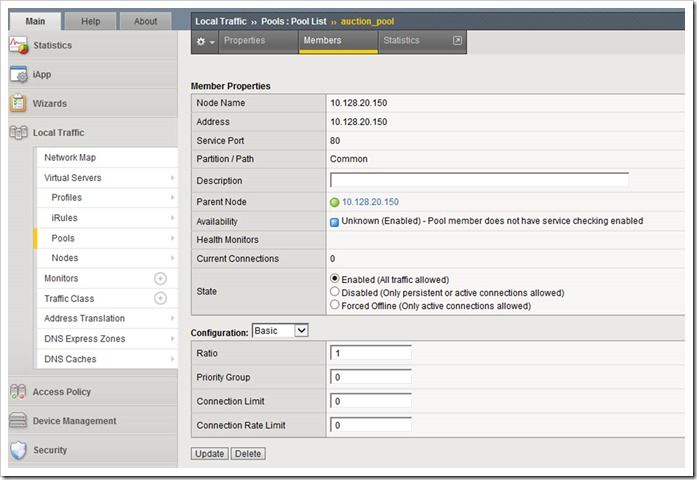
Task: Switch to the Properties tab
Action: (x=244, y=41)
